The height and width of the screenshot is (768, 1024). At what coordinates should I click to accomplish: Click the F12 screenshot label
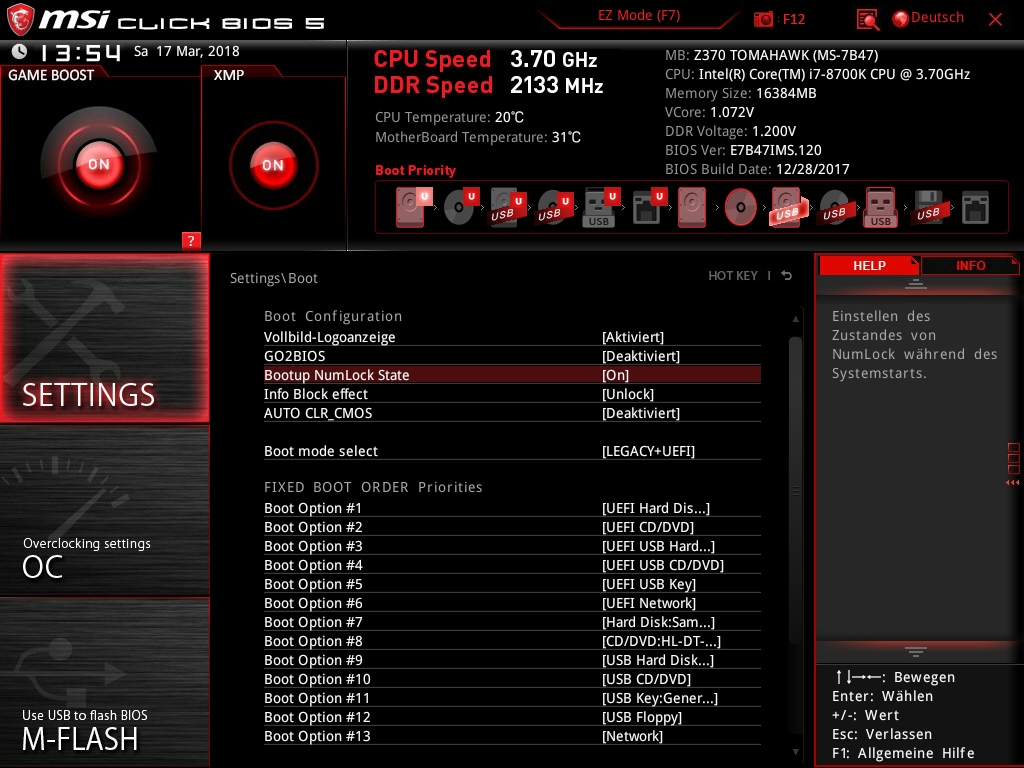click(x=793, y=19)
